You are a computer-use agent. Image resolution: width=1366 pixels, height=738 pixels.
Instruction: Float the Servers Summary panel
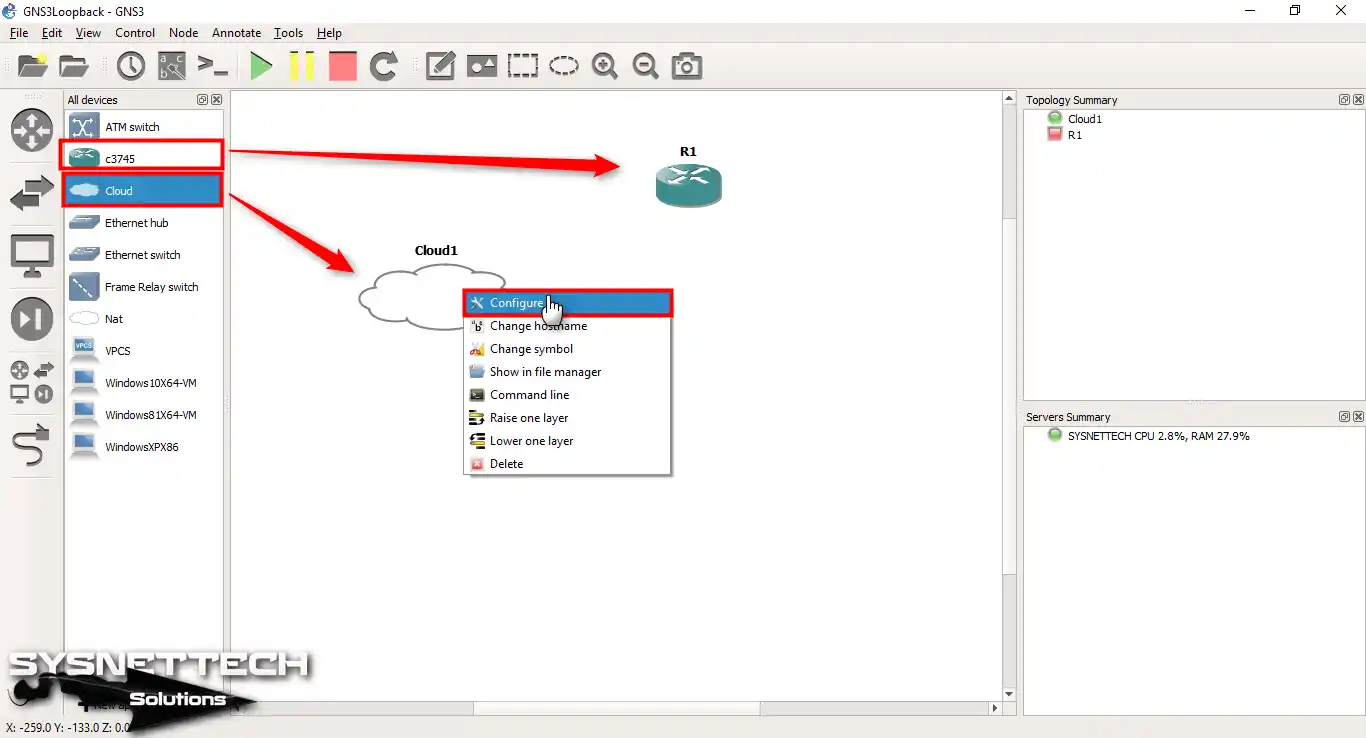[1344, 417]
